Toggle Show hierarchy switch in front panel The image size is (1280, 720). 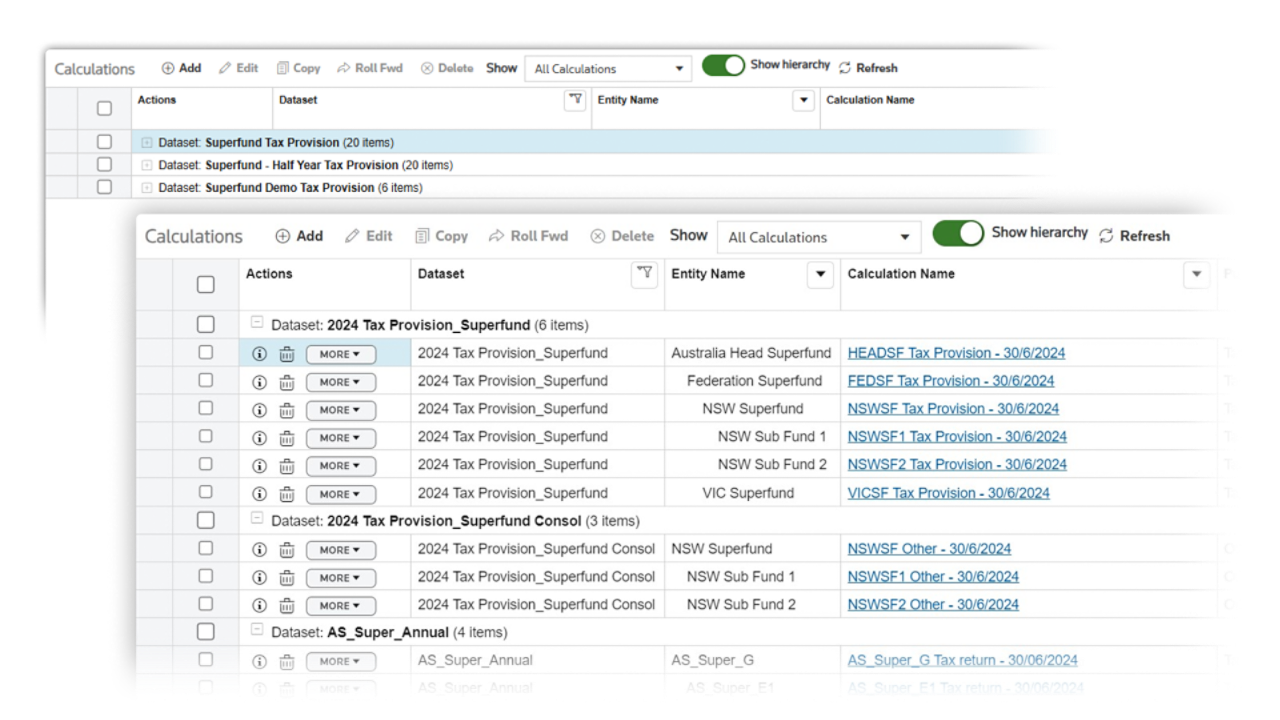coord(958,234)
